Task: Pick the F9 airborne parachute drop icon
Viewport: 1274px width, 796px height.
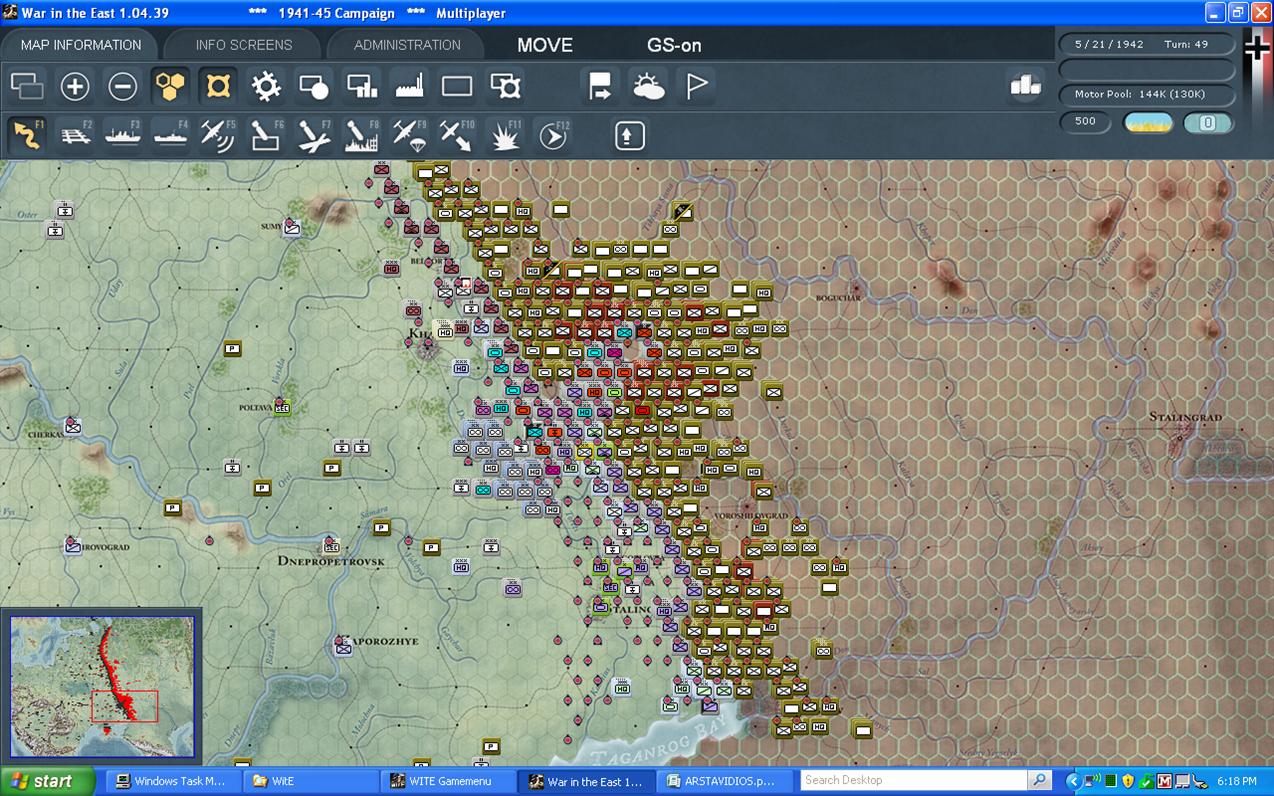Action: 409,135
